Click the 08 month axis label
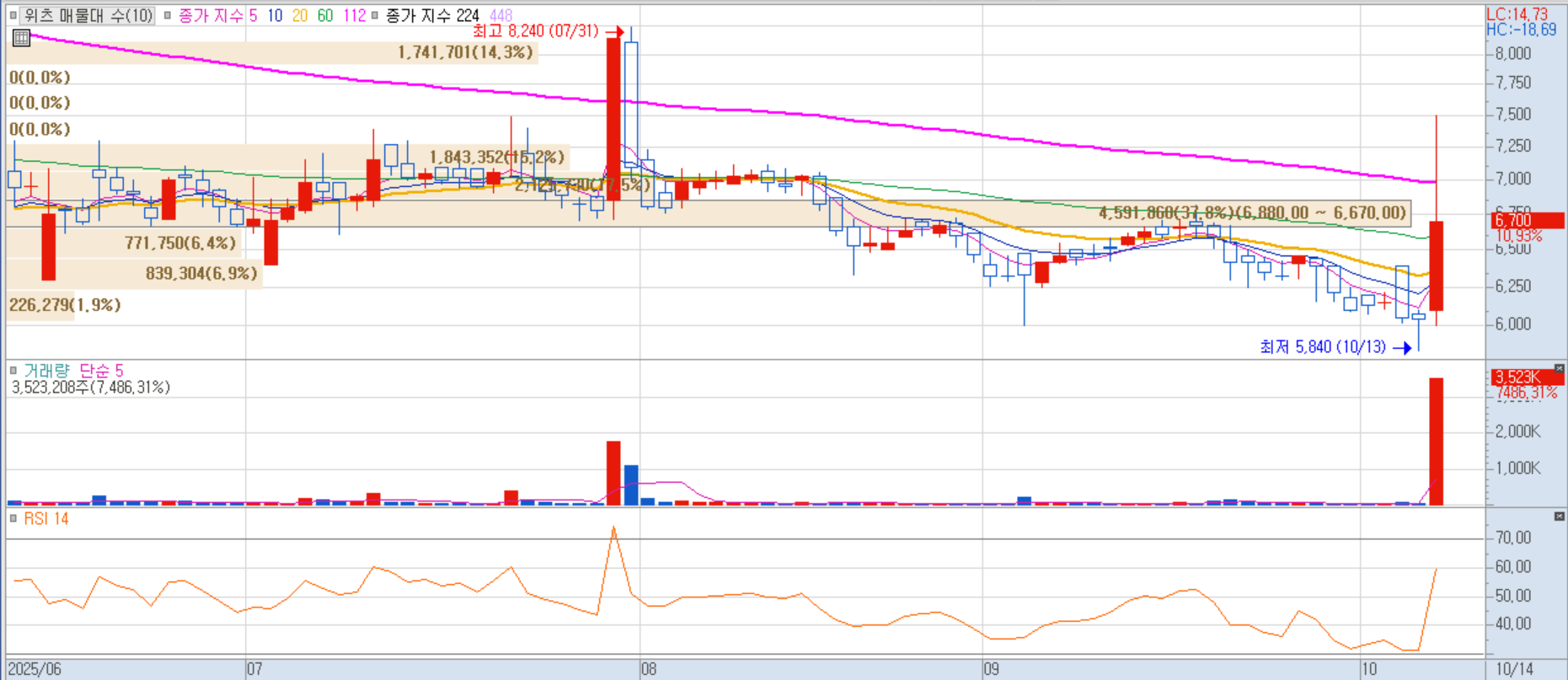Image resolution: width=1568 pixels, height=680 pixels. [648, 669]
